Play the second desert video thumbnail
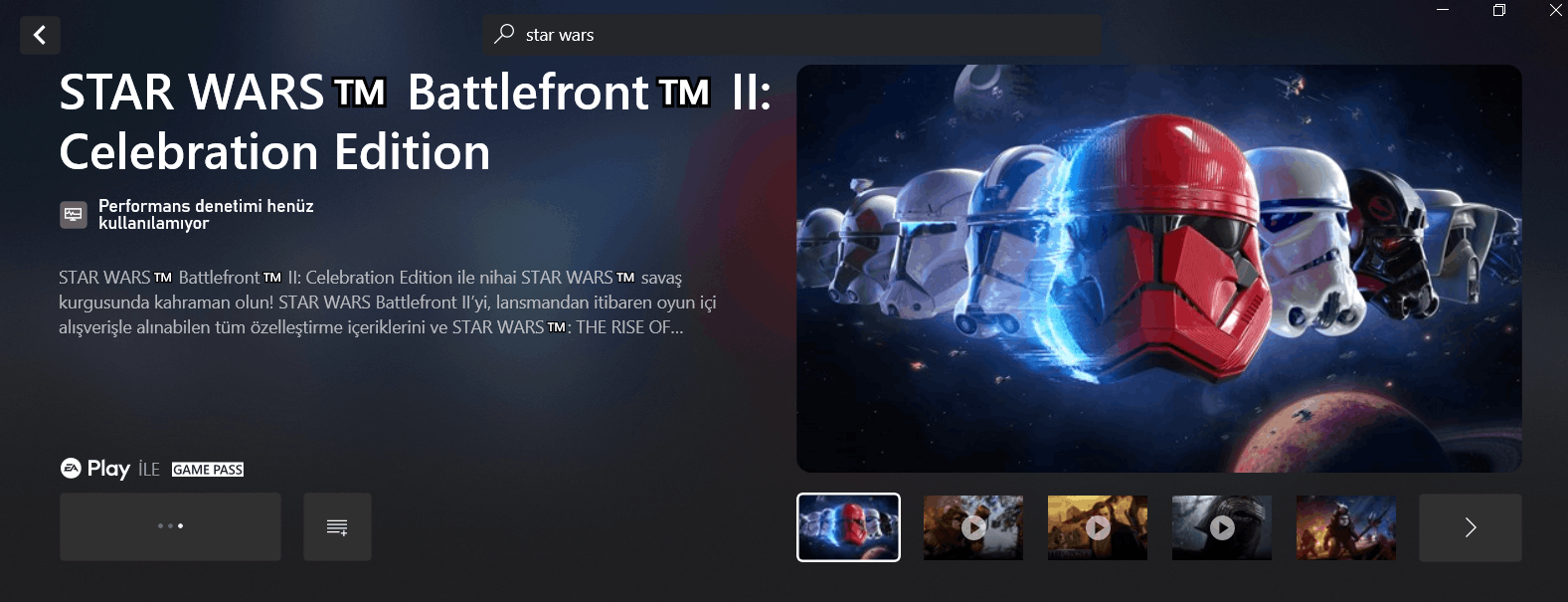Viewport: 1568px width, 602px height. [x=1098, y=527]
